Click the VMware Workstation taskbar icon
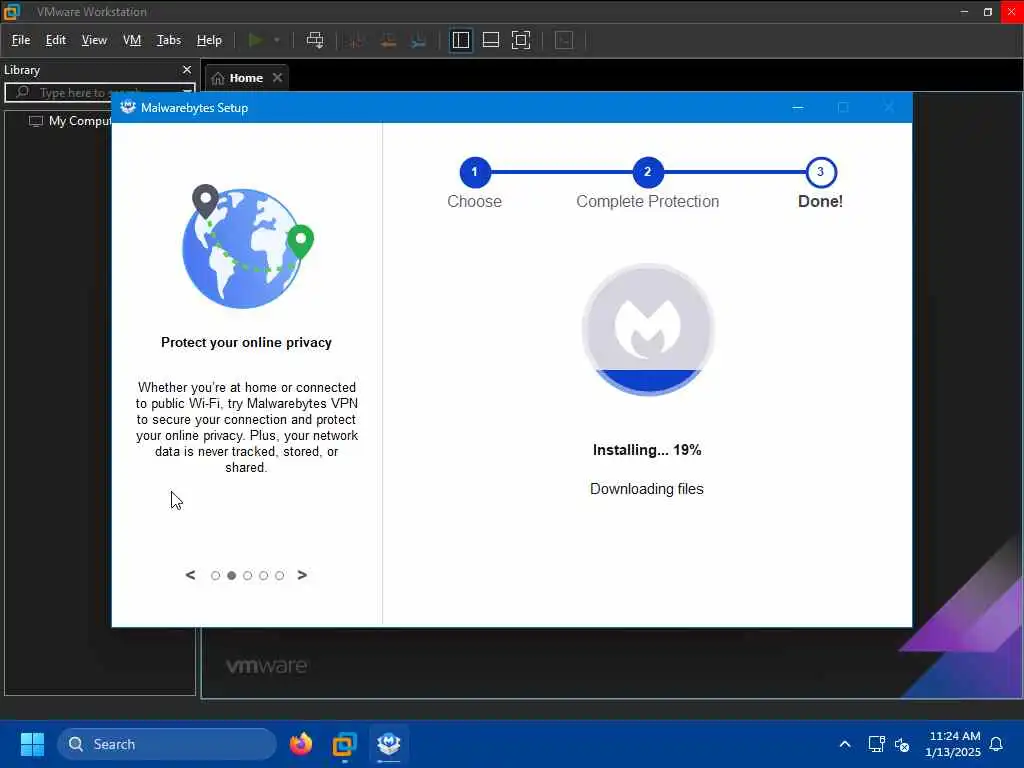Viewport: 1024px width, 768px height. click(344, 744)
